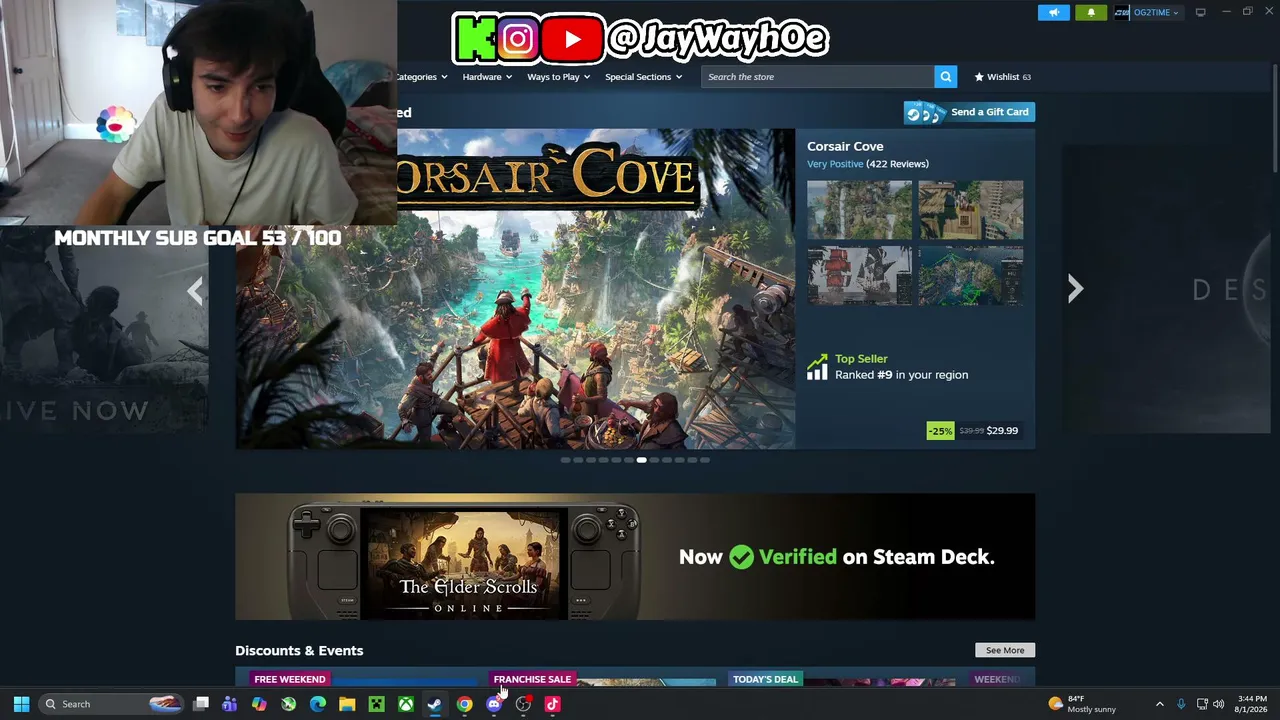This screenshot has width=1280, height=720.
Task: Open the Today's Deal event tab
Action: pyautogui.click(x=765, y=679)
